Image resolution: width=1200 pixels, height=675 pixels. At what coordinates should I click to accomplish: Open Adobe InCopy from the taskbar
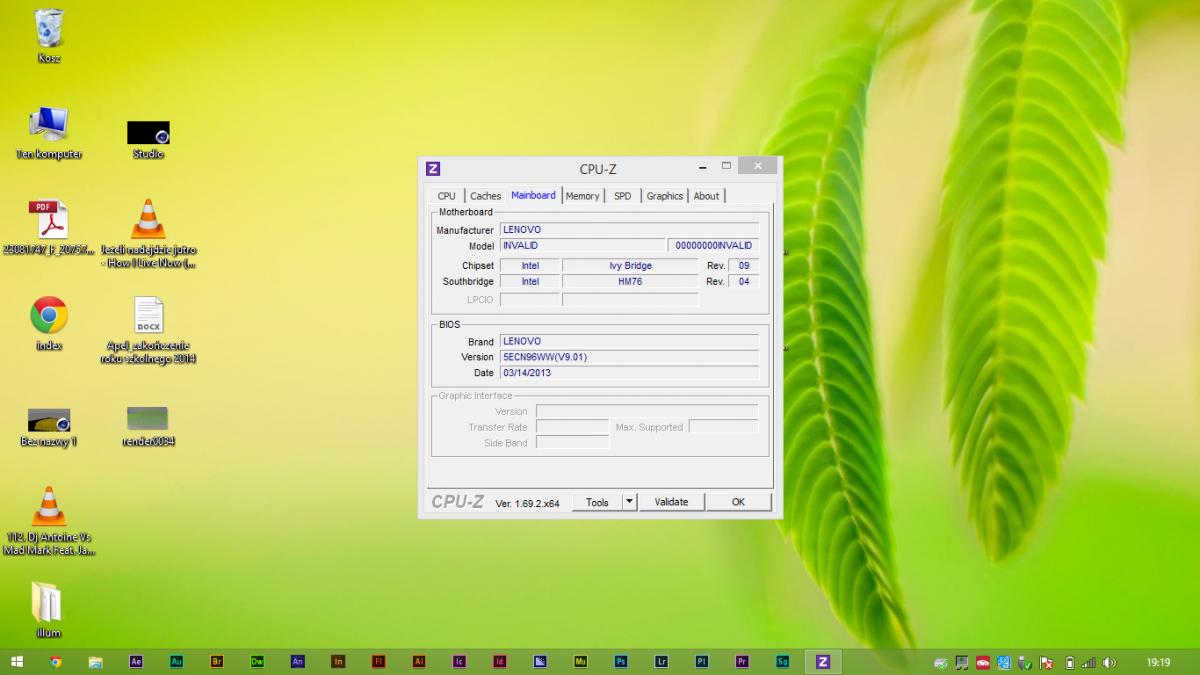tap(459, 662)
